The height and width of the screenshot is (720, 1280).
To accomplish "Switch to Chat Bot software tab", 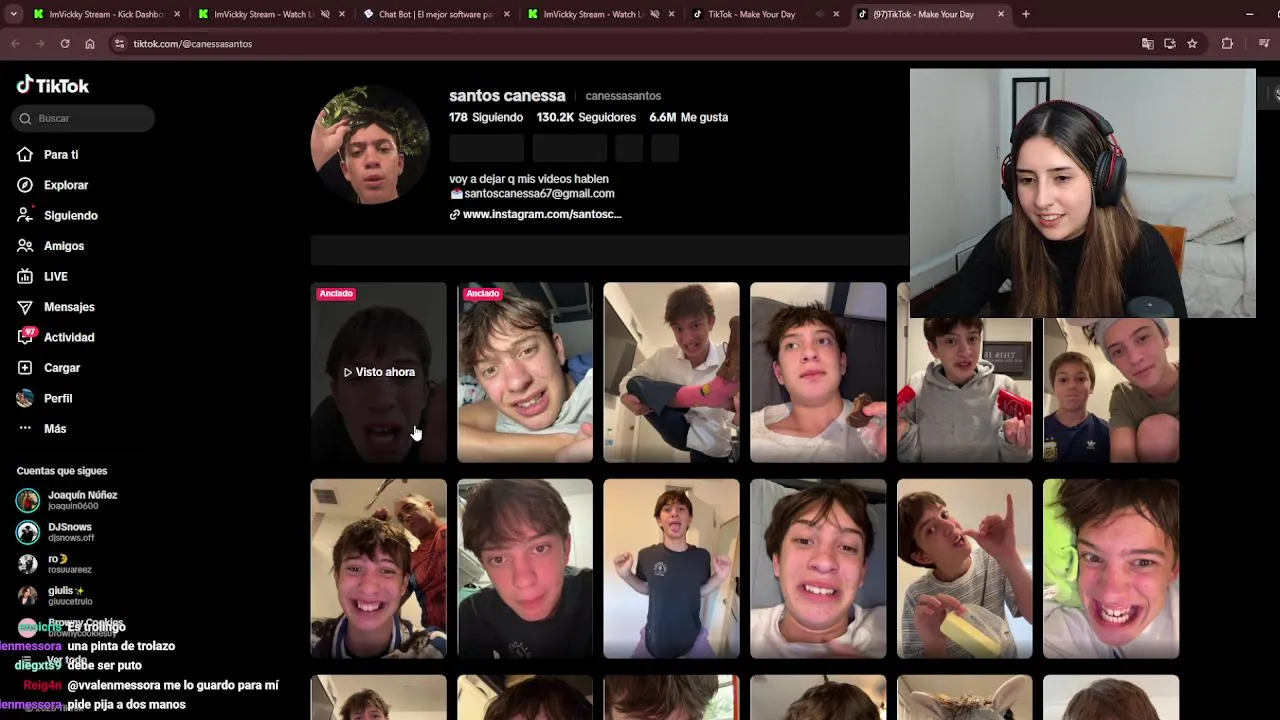I will point(437,14).
